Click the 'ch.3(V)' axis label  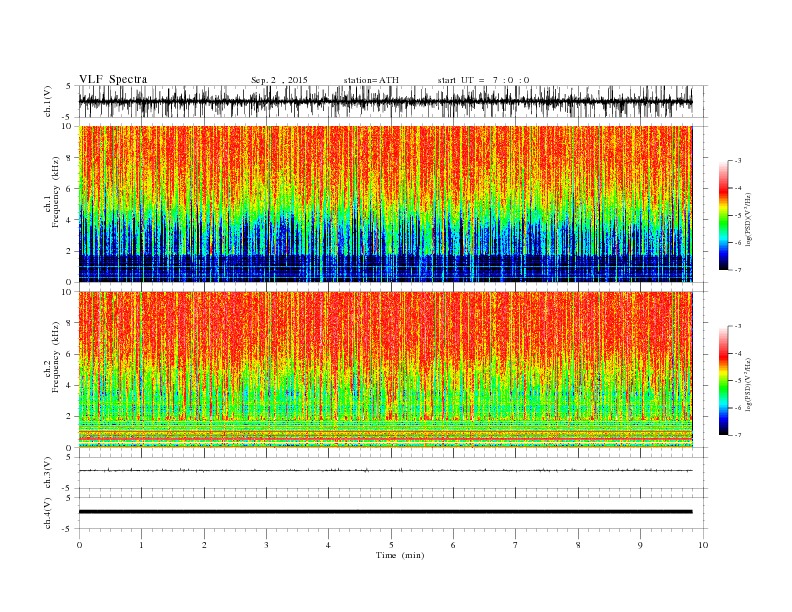47,473
